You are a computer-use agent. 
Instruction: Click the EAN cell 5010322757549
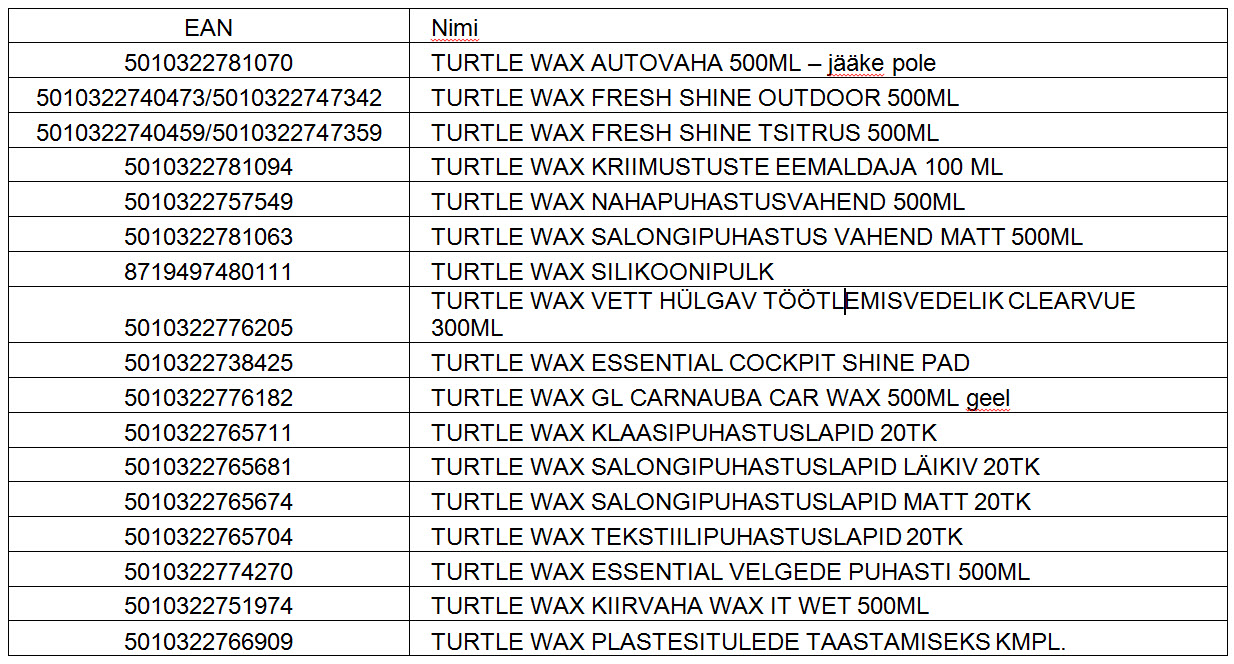coord(209,201)
